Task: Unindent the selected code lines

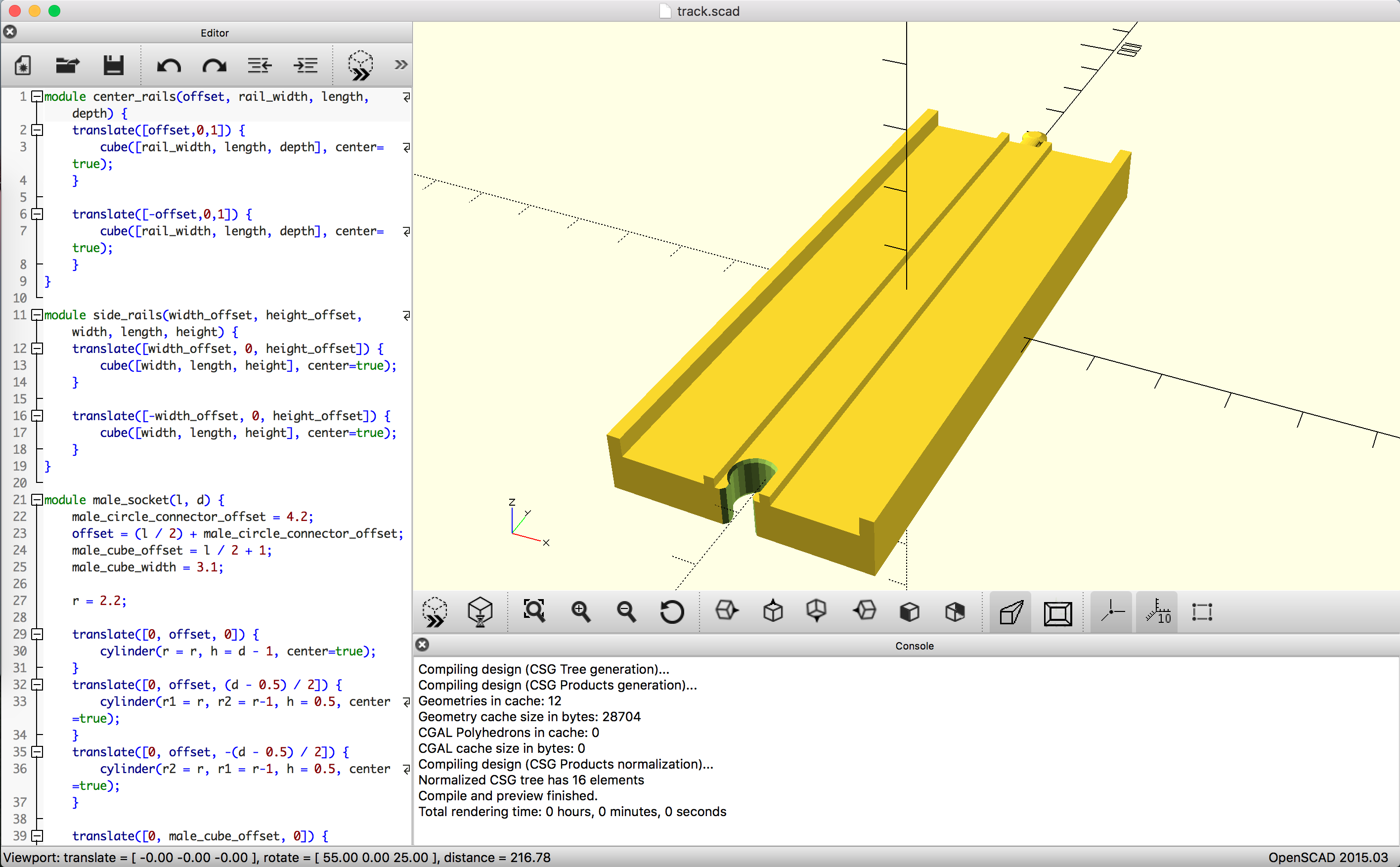Action: [259, 65]
